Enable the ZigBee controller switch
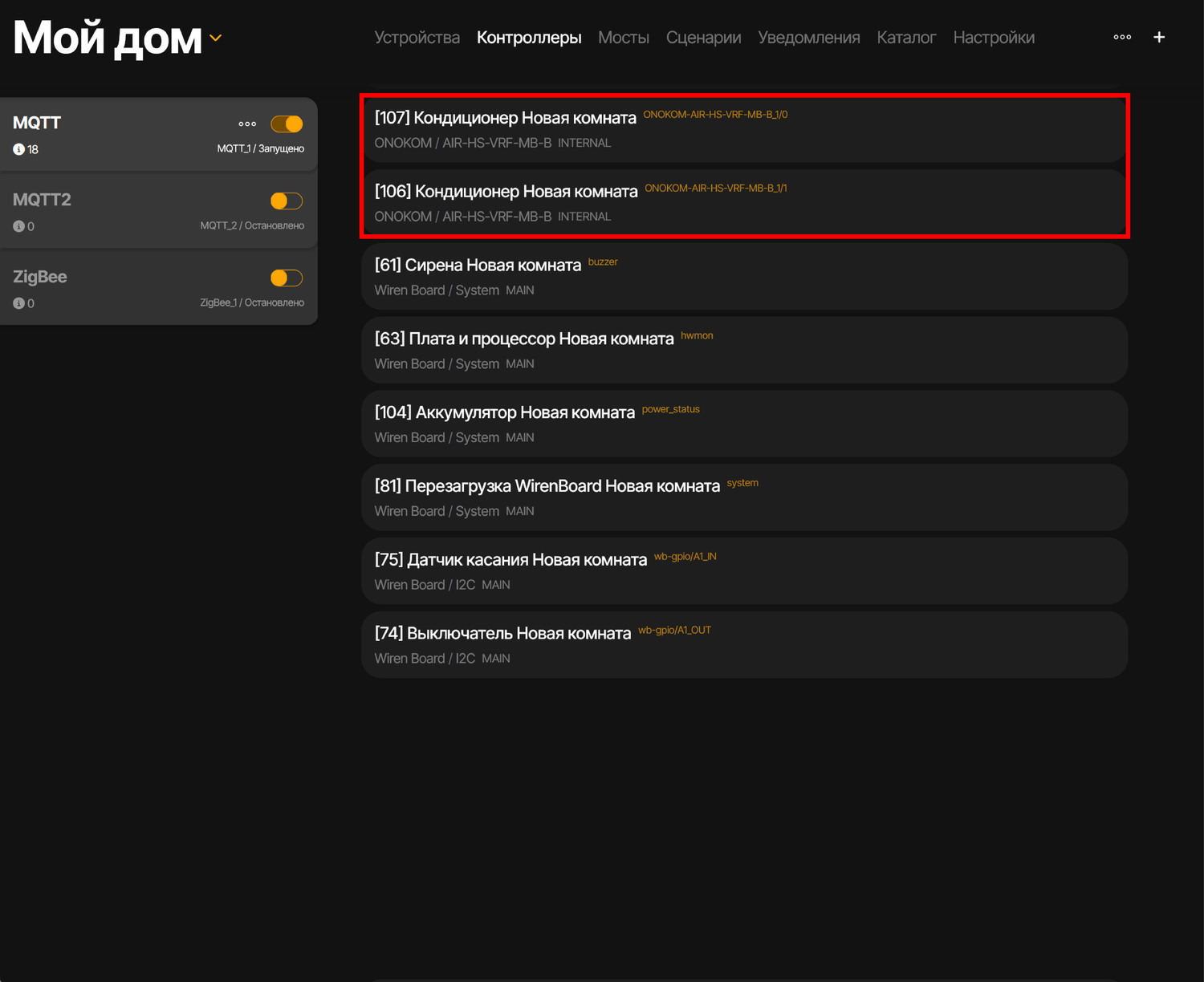 (287, 278)
